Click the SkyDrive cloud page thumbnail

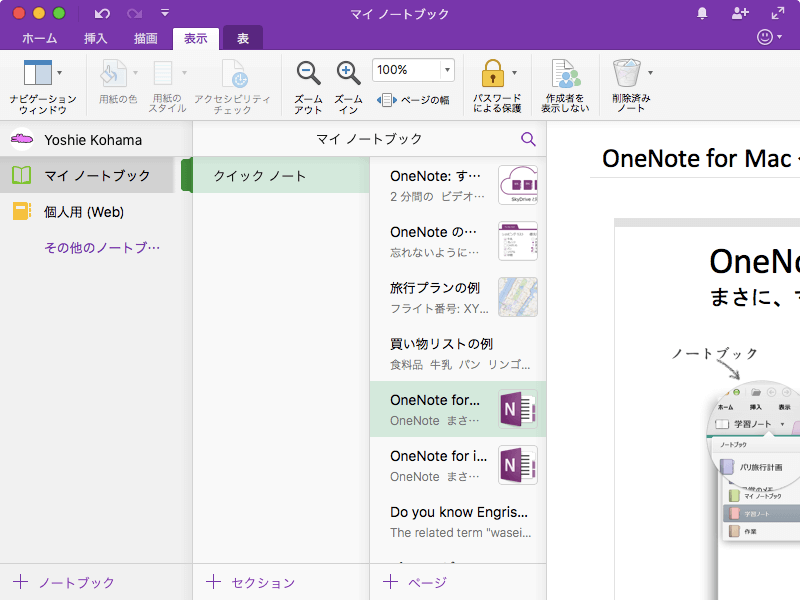pyautogui.click(x=518, y=185)
